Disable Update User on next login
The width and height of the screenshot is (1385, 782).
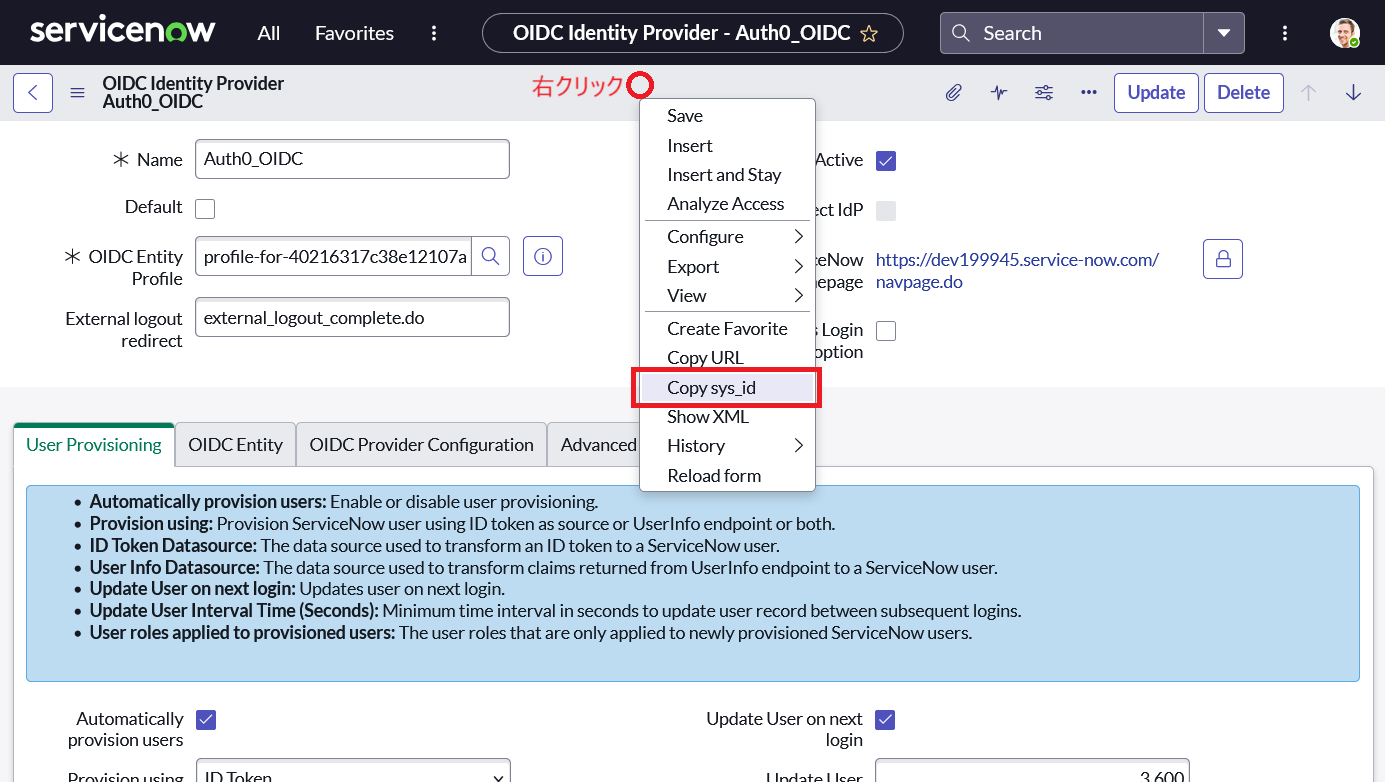pyautogui.click(x=885, y=719)
